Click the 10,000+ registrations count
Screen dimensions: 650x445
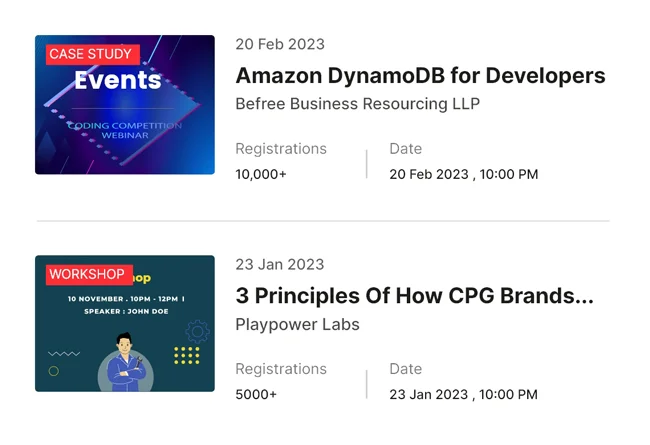261,174
